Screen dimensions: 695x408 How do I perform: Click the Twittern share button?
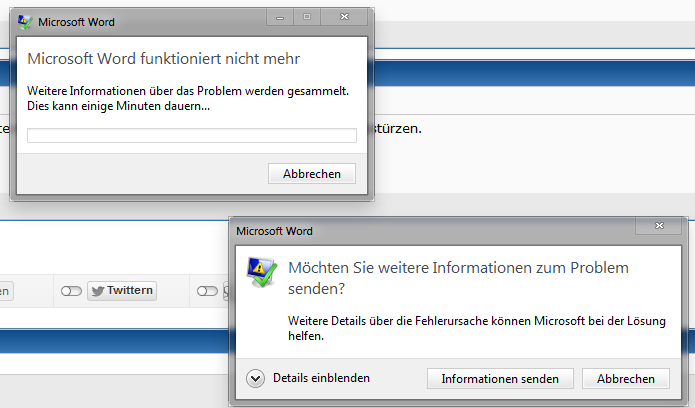[x=122, y=290]
